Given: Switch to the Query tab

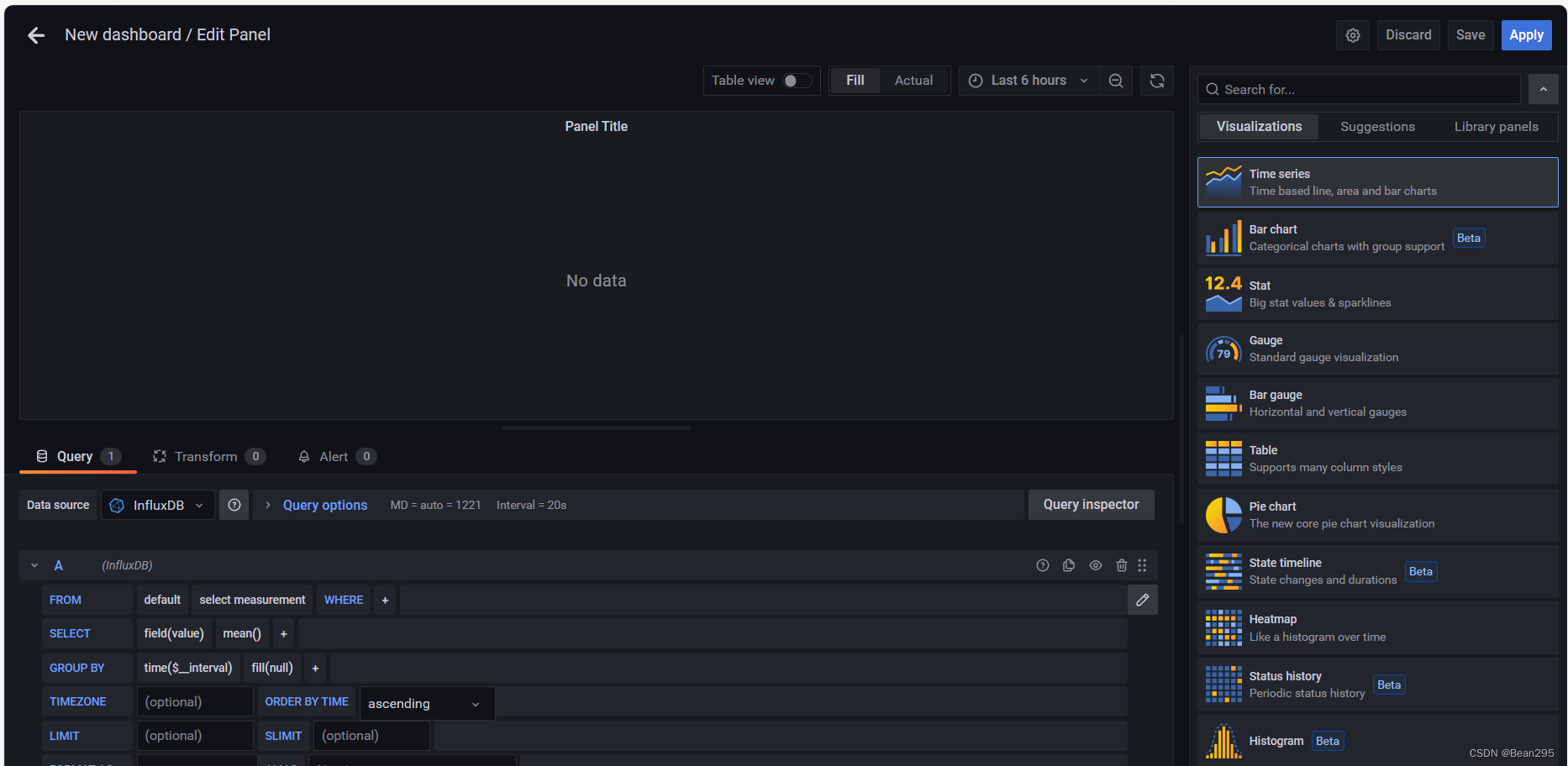Looking at the screenshot, I should [x=78, y=456].
